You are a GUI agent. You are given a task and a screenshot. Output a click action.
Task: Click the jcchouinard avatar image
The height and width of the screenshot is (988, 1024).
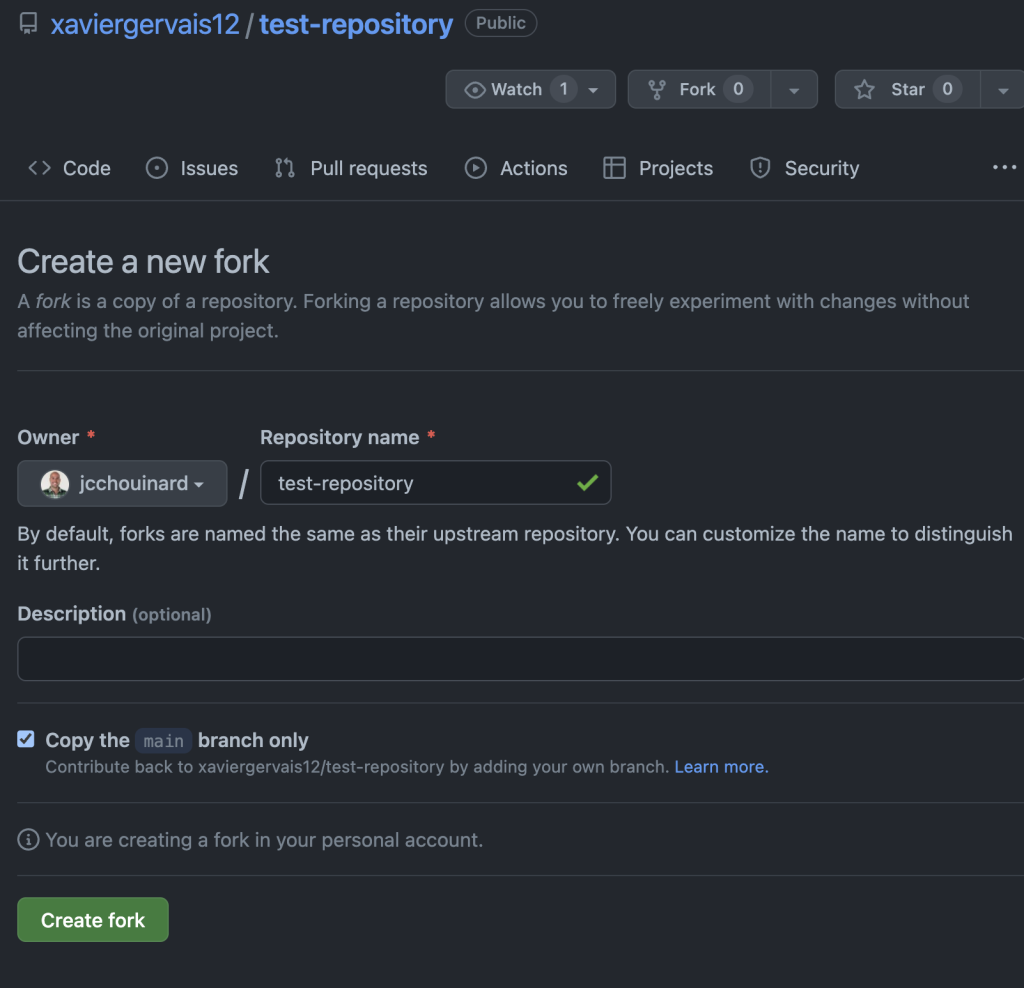55,484
